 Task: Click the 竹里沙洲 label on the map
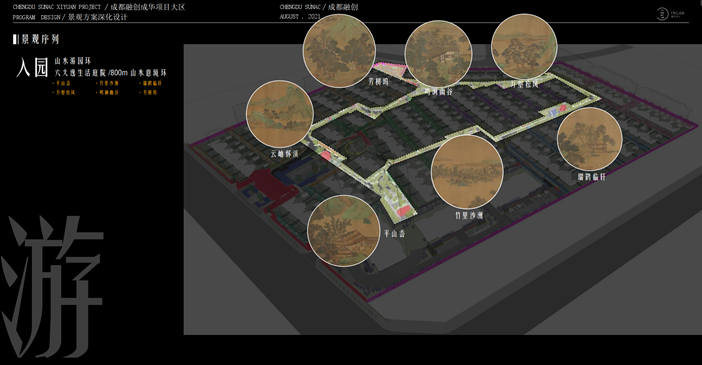(x=469, y=215)
